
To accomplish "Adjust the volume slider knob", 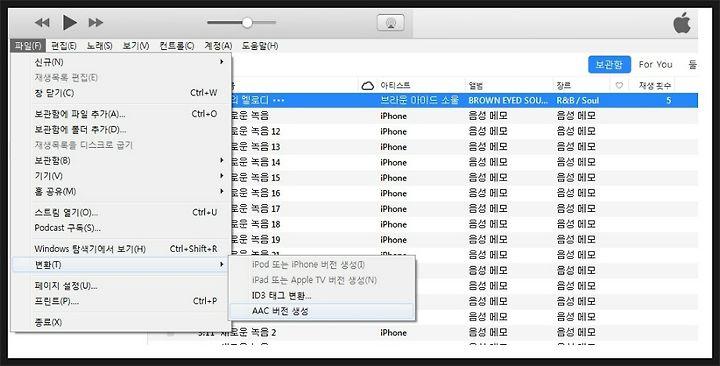I will (x=247, y=23).
